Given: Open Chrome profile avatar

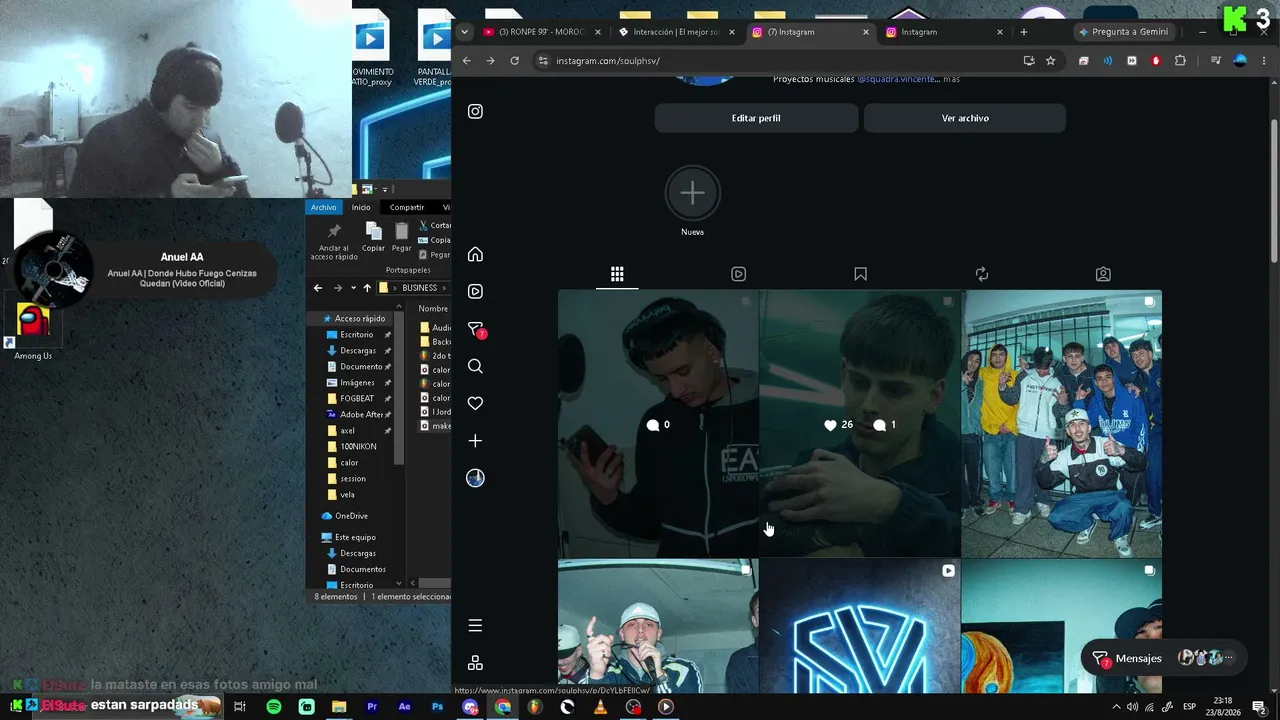Looking at the screenshot, I should (1240, 61).
